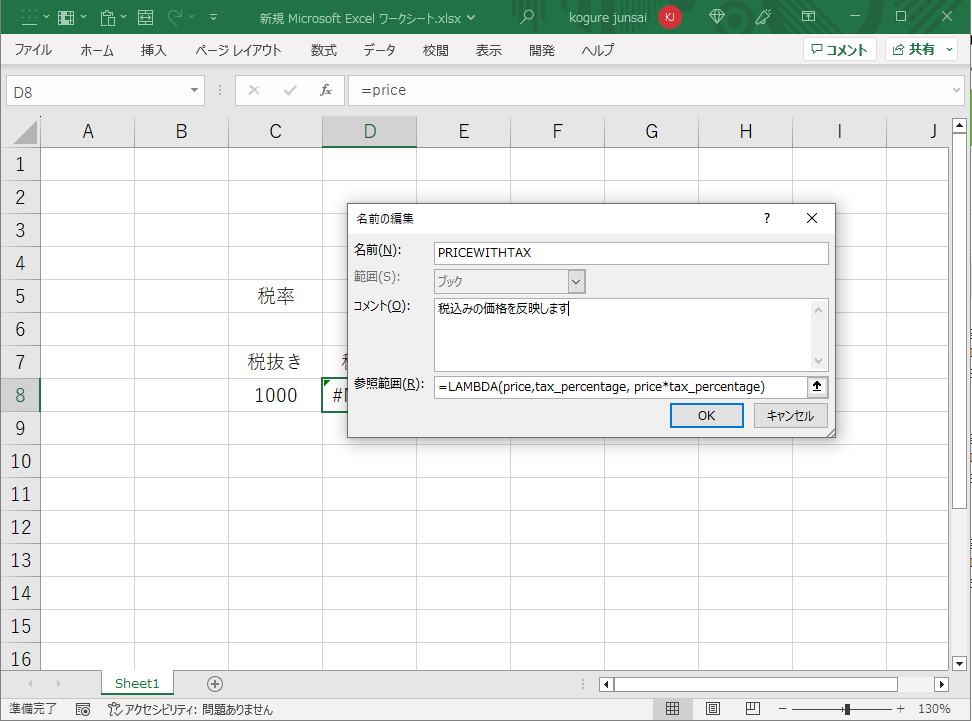Expand the file name dropdown in title bar
Screen dimensions: 972x721
[x=471, y=18]
